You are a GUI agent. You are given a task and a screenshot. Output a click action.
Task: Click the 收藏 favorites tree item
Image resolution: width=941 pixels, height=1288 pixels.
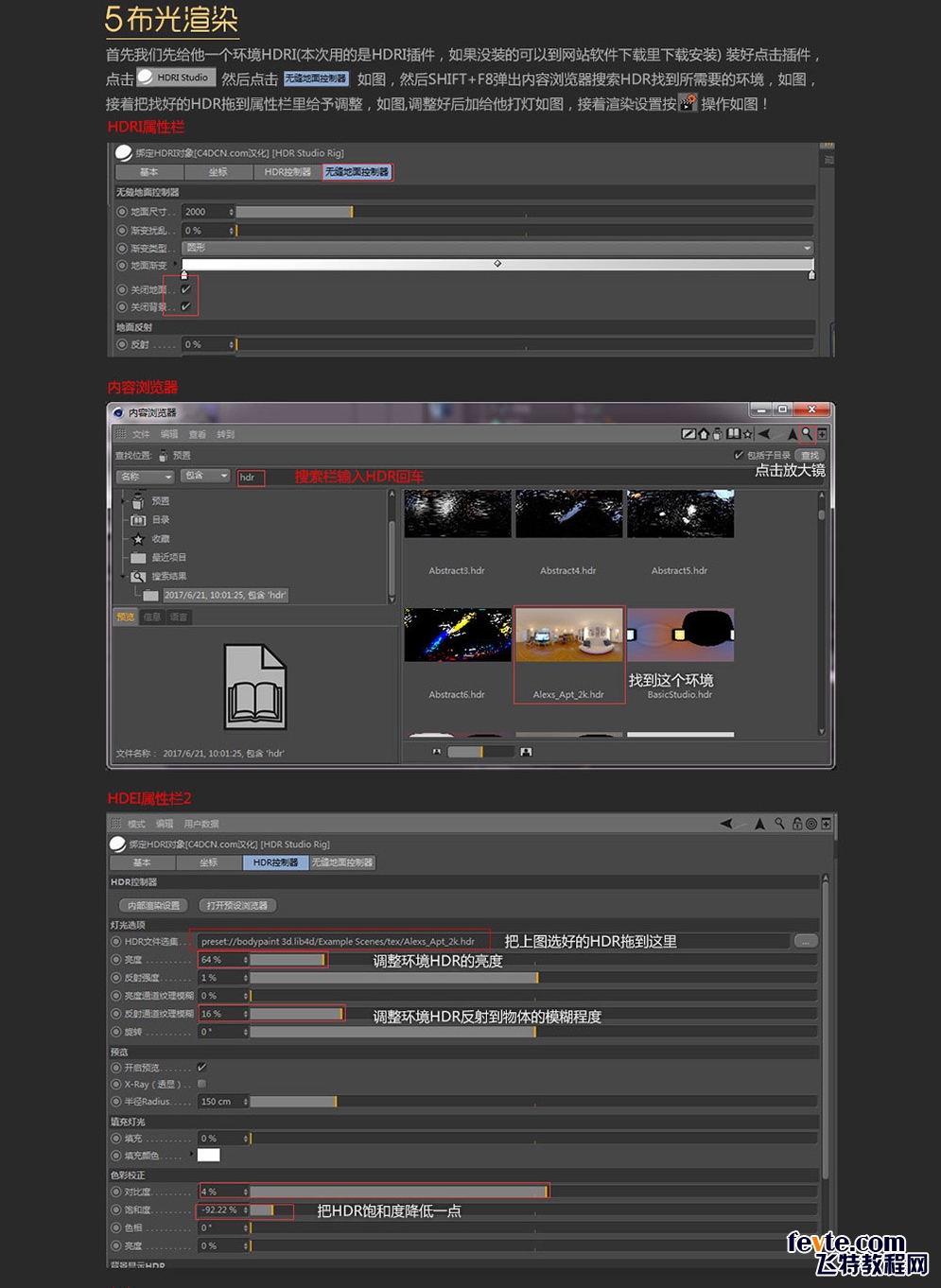pos(161,538)
